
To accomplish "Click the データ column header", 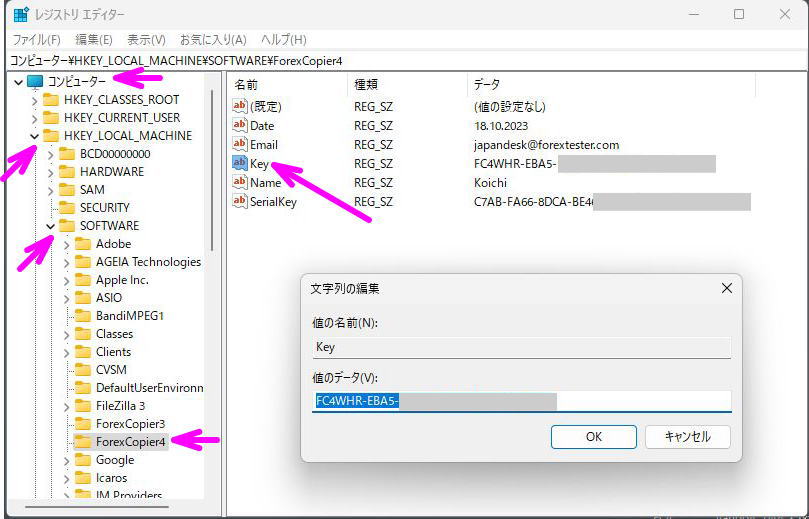I will coord(487,85).
